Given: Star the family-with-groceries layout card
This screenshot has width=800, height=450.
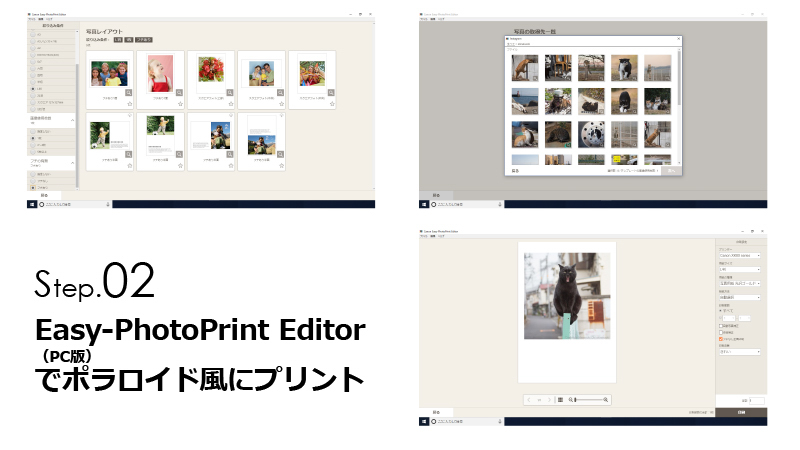Looking at the screenshot, I should (281, 104).
